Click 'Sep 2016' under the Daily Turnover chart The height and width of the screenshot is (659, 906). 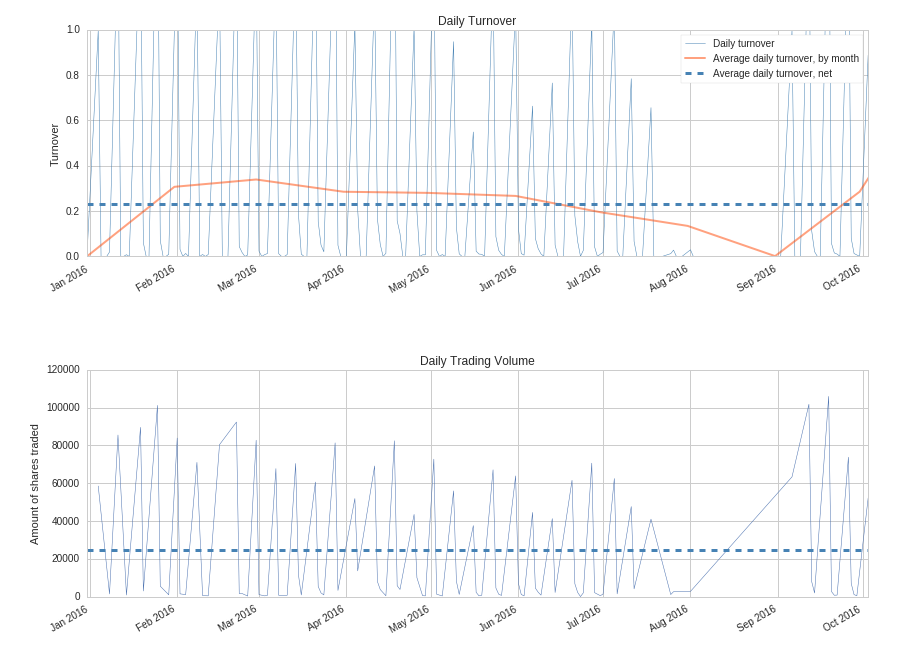(x=756, y=278)
